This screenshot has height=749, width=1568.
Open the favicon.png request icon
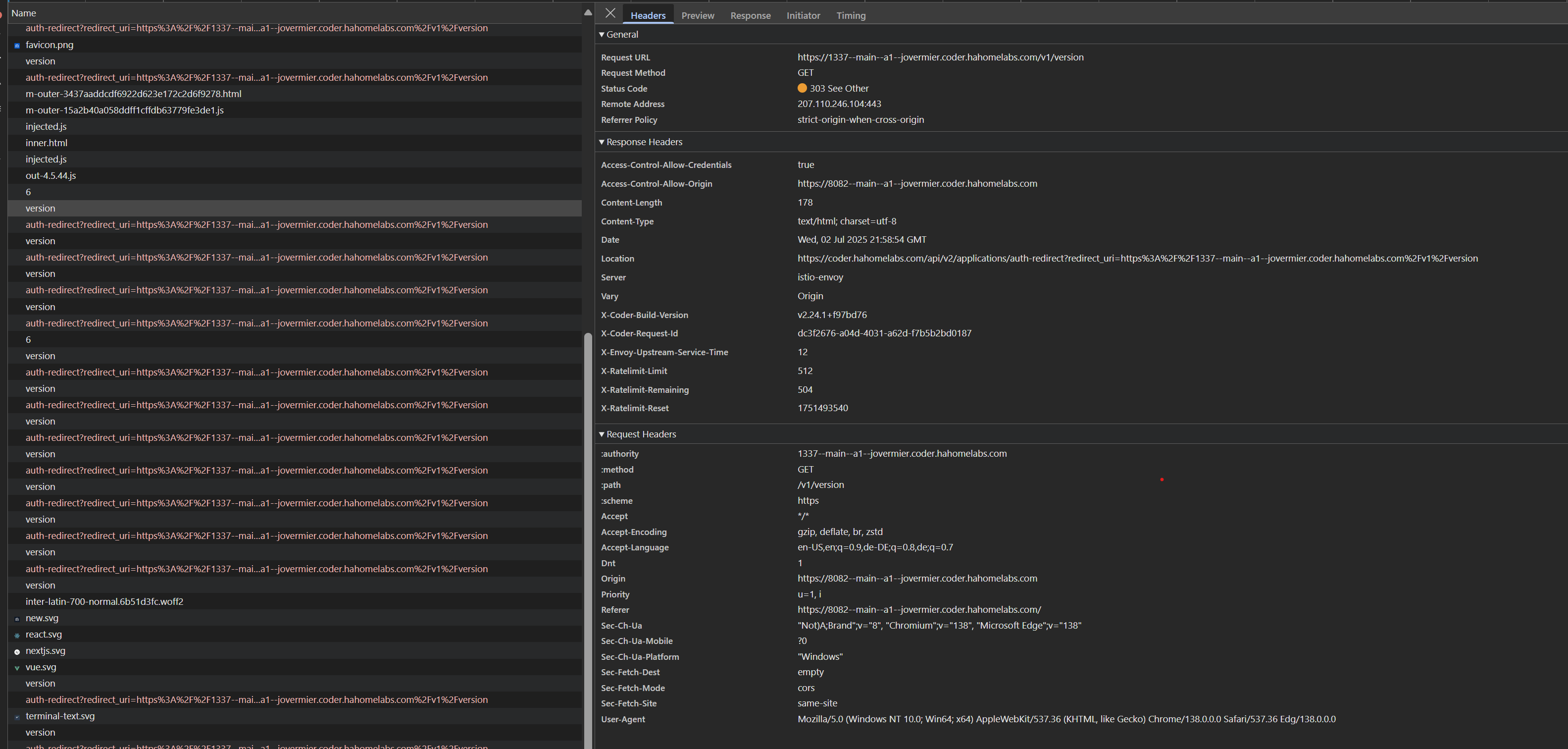[x=17, y=46]
